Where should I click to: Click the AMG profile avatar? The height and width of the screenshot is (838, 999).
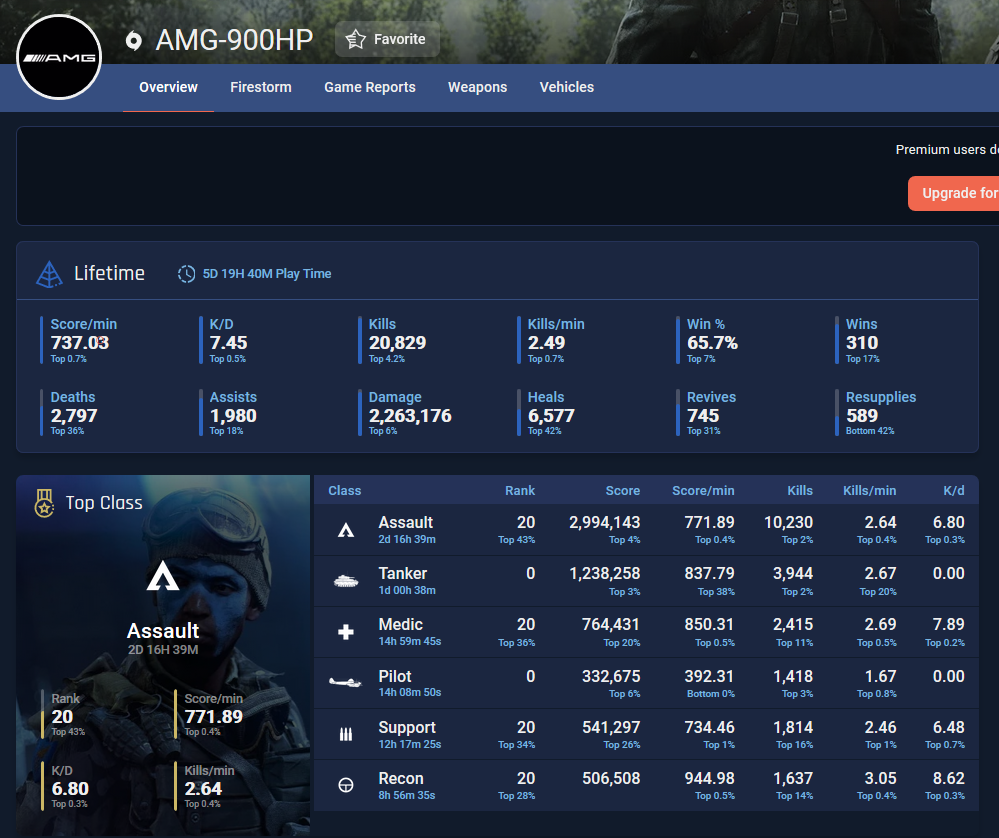pos(59,57)
